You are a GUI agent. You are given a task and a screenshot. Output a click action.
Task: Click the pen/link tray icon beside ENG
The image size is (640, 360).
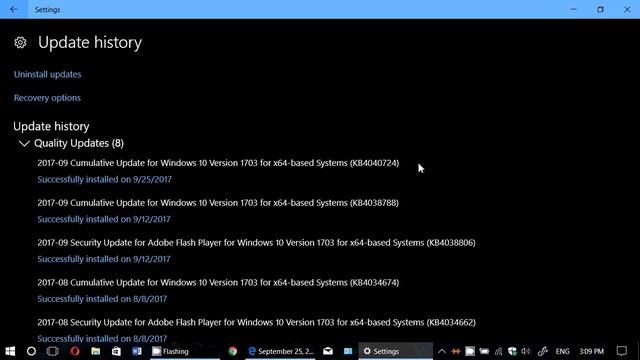click(x=542, y=351)
